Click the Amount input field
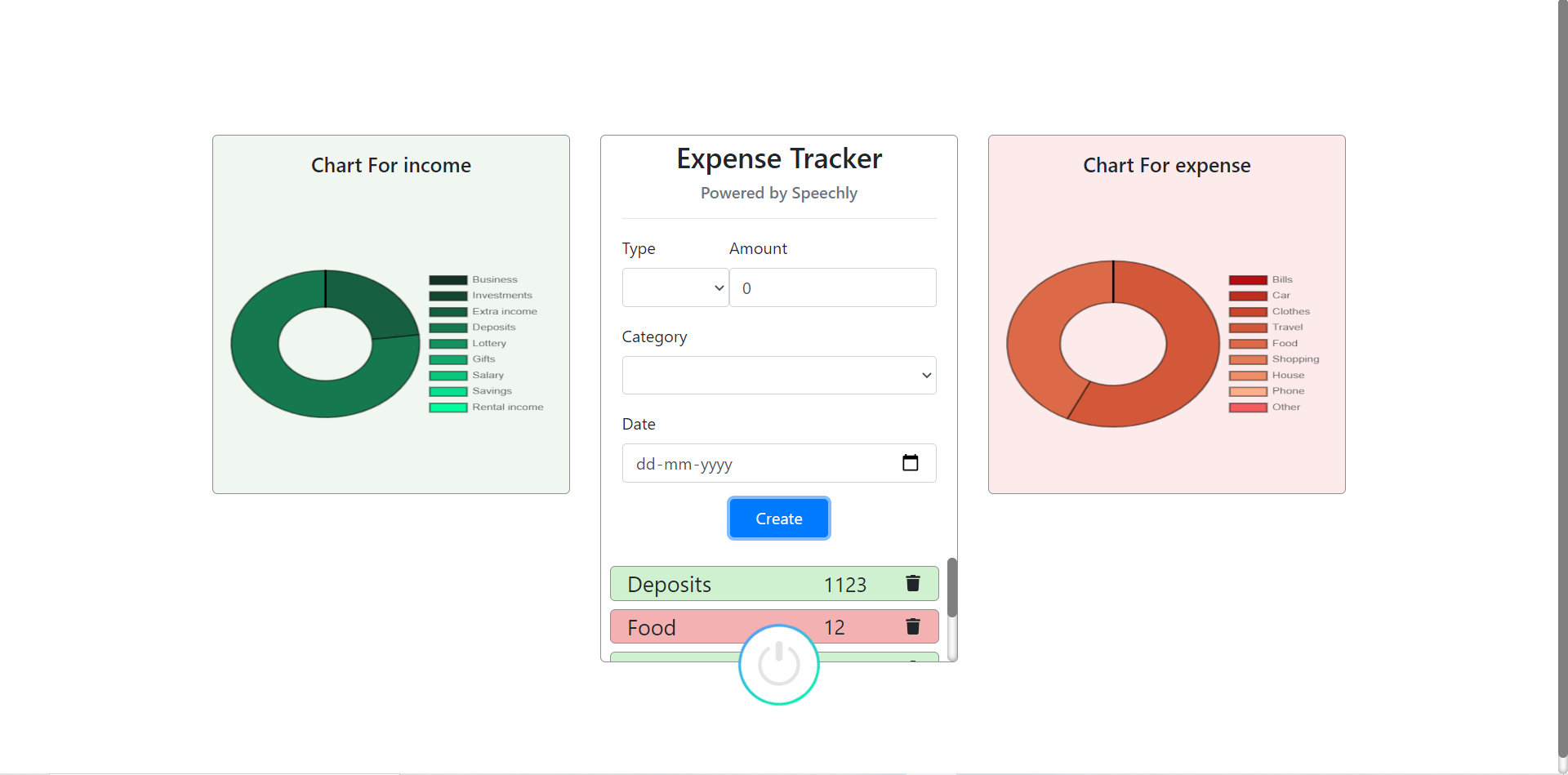Image resolution: width=1568 pixels, height=775 pixels. point(832,287)
